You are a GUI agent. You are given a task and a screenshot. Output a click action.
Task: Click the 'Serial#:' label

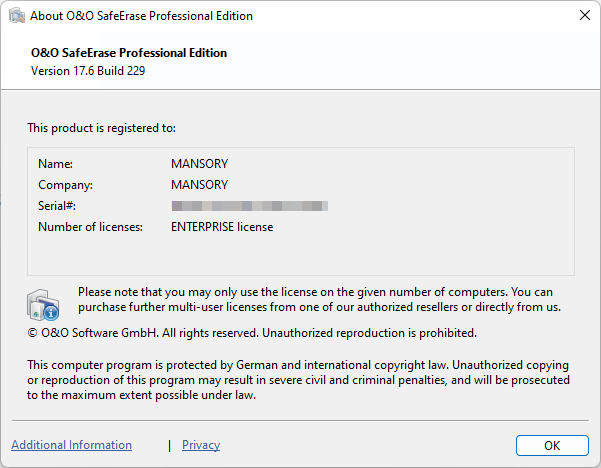(57, 206)
